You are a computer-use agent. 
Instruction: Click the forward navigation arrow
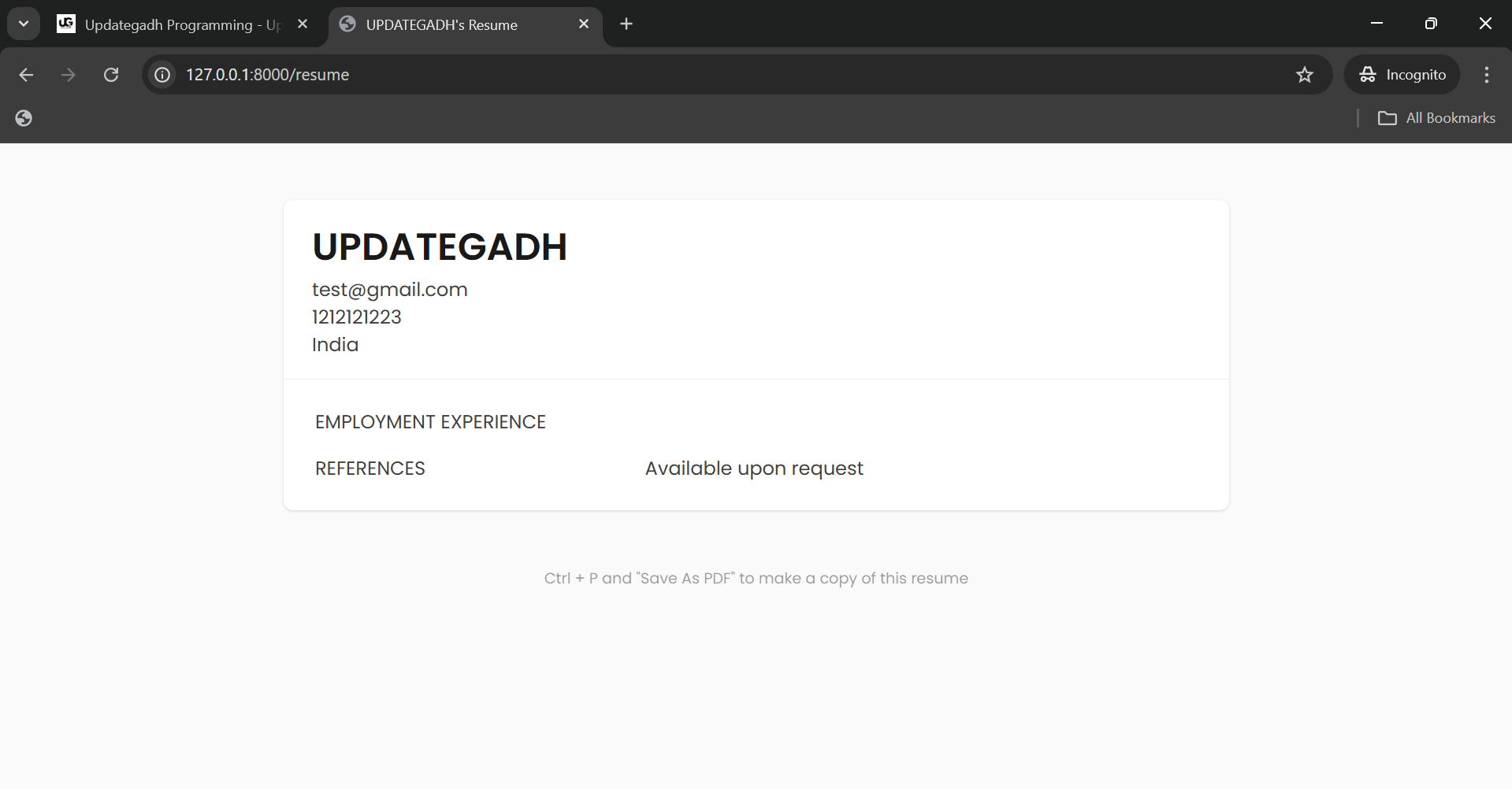(x=69, y=75)
